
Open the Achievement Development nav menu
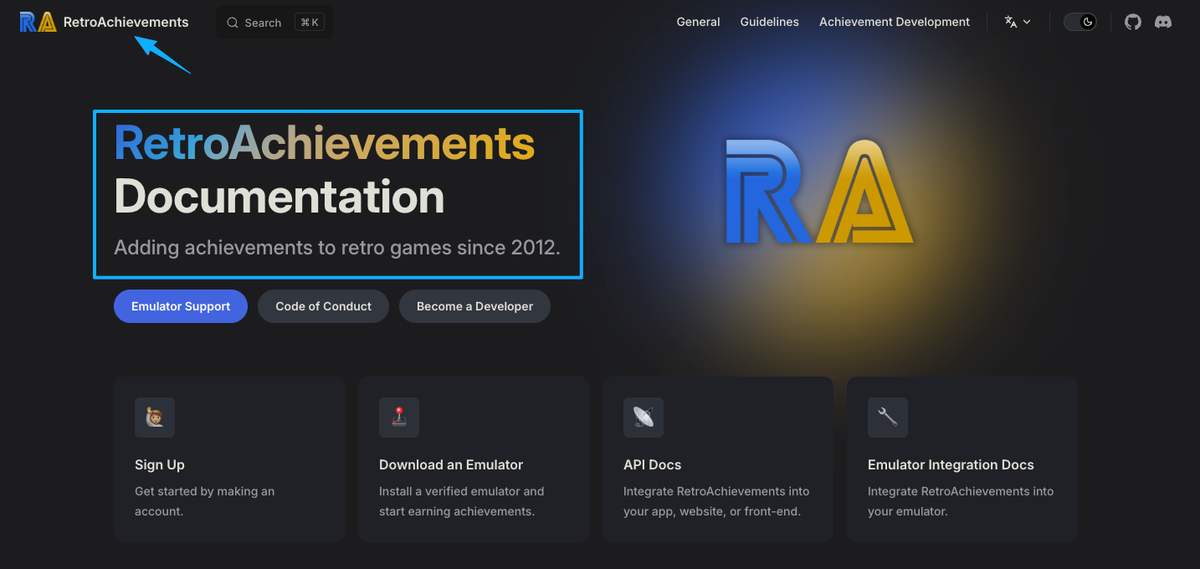coord(894,22)
